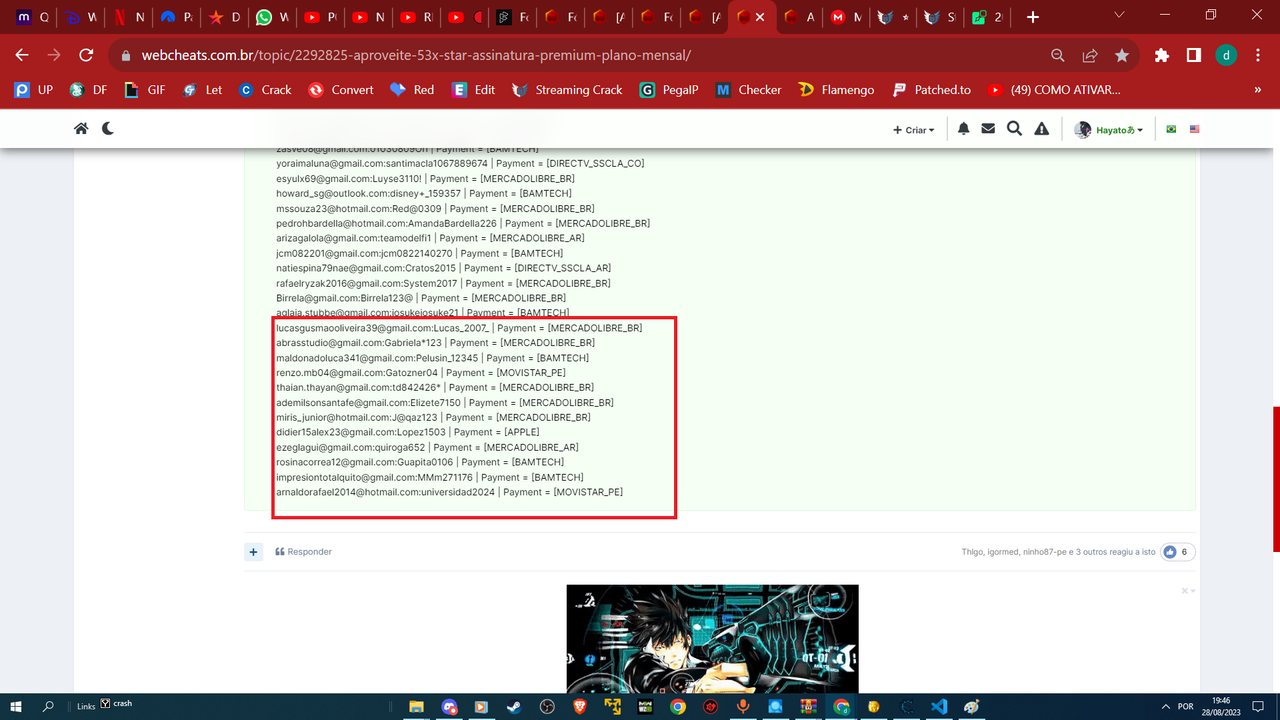Switch to the green tab labeled '2'
This screenshot has height=720, width=1280.
pos(990,17)
